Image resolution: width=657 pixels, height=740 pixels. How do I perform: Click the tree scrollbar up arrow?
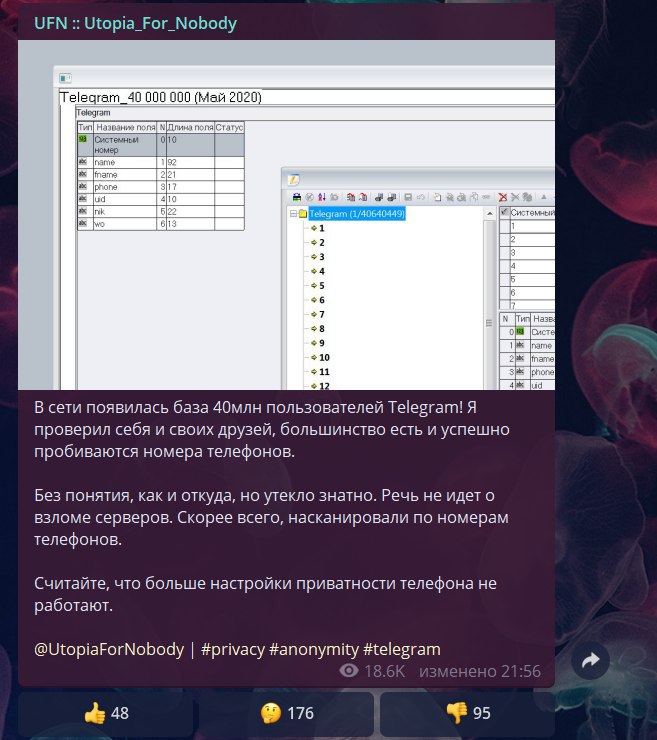click(x=490, y=214)
